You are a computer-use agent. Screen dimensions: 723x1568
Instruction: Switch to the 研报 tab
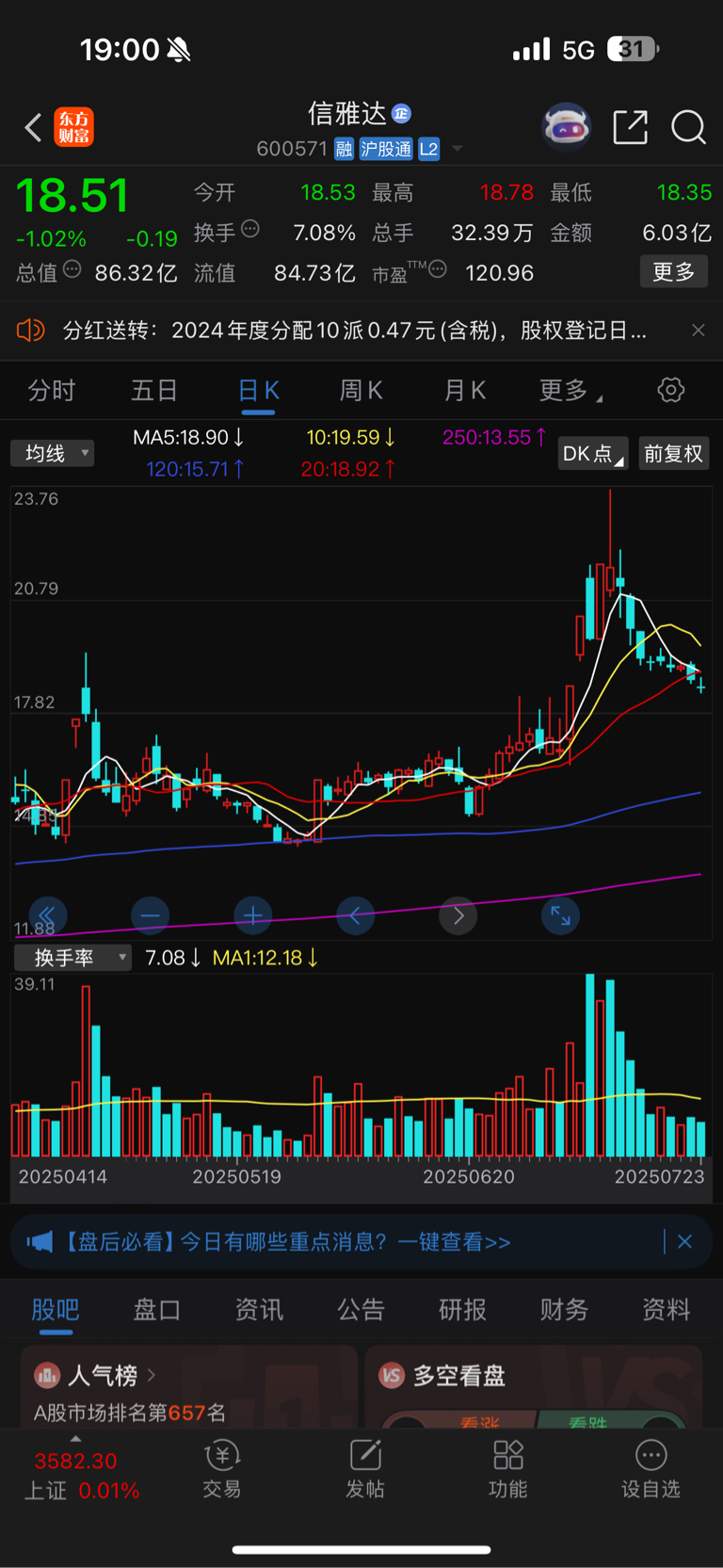point(462,1310)
